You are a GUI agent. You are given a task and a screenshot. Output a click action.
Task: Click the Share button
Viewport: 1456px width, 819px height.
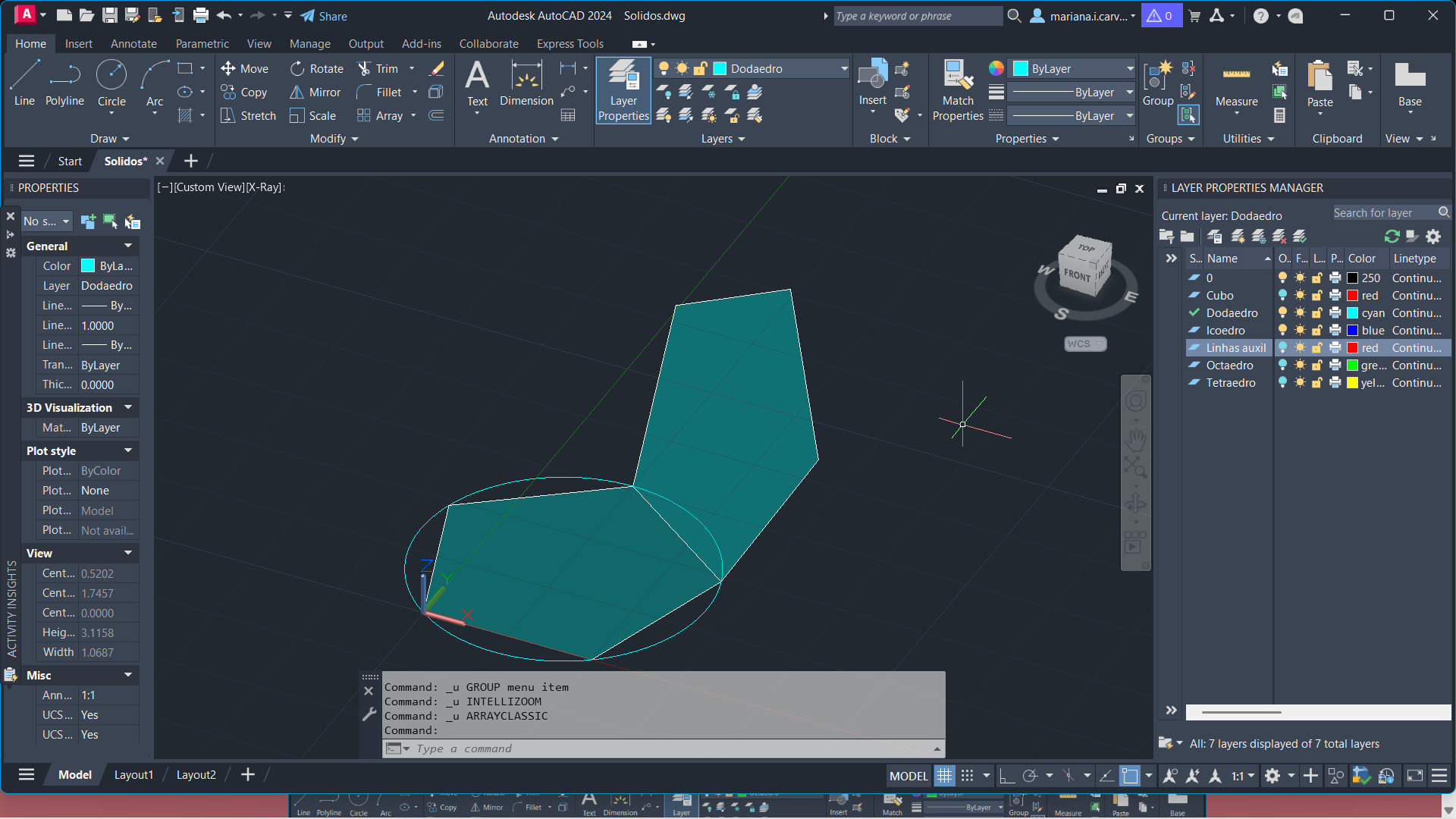324,16
